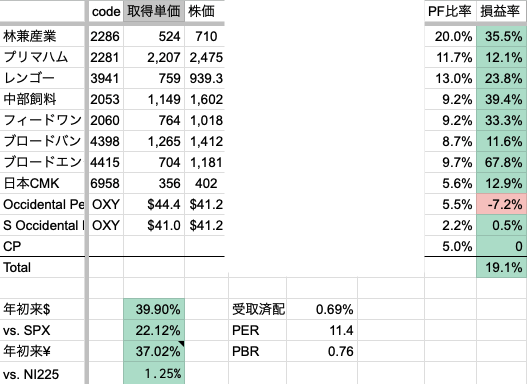Click the 林兼産業 name cell

click(x=42, y=36)
